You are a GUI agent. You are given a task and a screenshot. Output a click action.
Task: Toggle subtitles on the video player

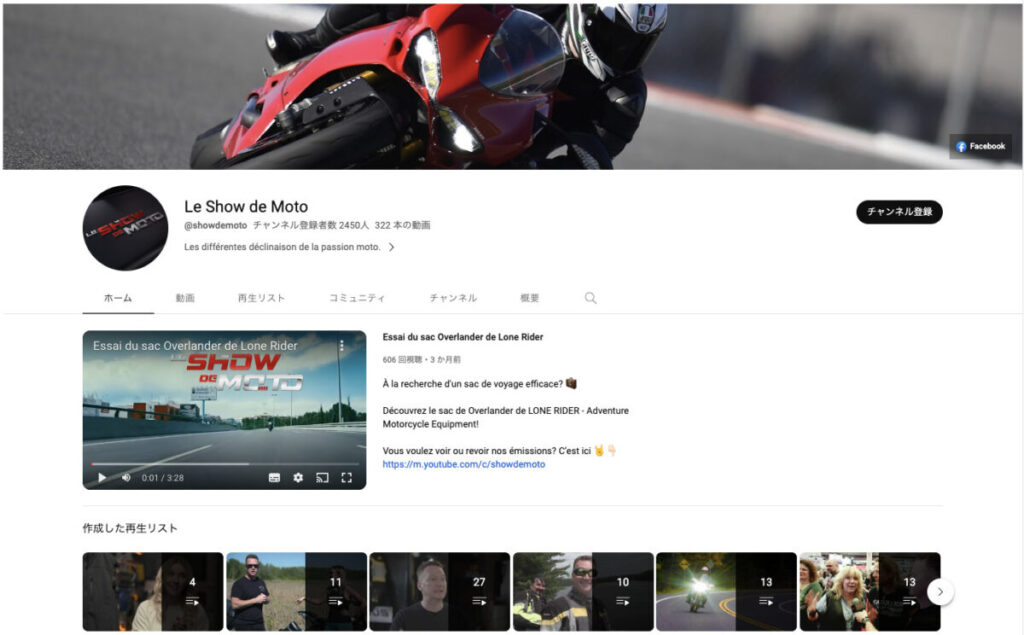(x=274, y=478)
